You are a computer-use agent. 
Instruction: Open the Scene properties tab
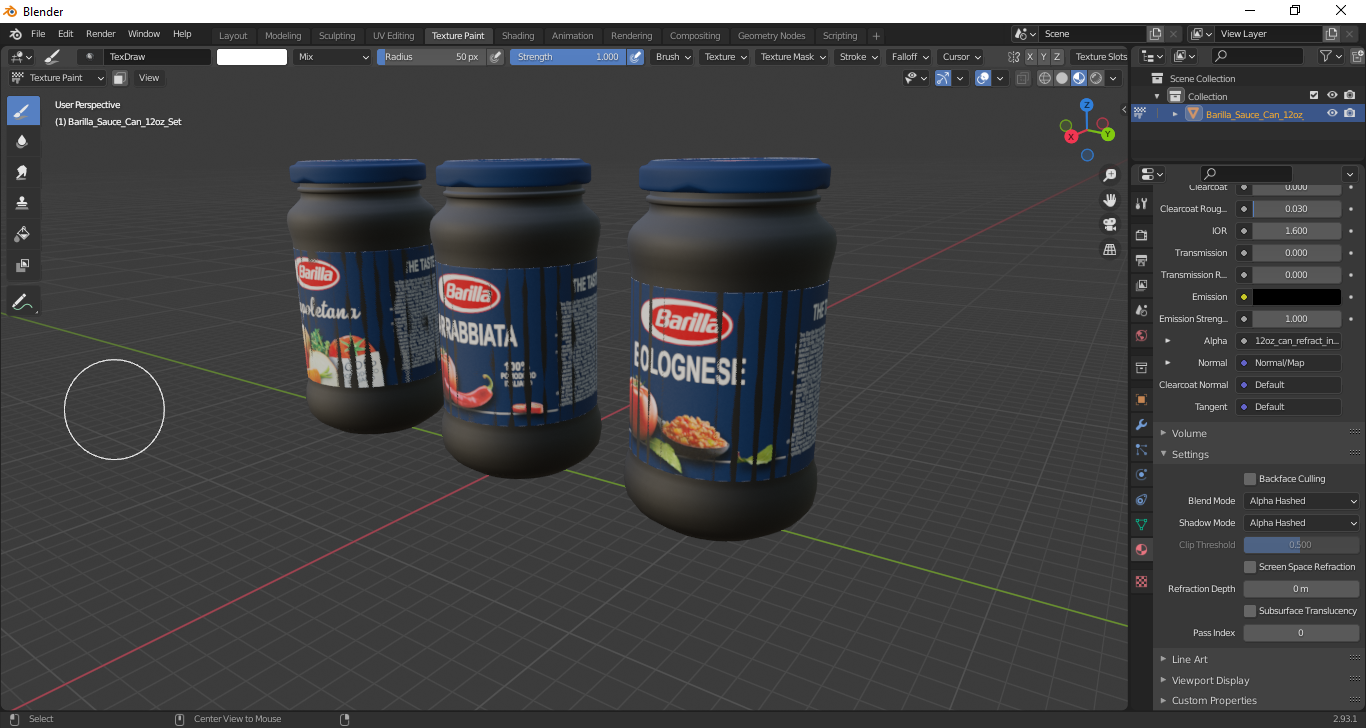coord(1141,310)
